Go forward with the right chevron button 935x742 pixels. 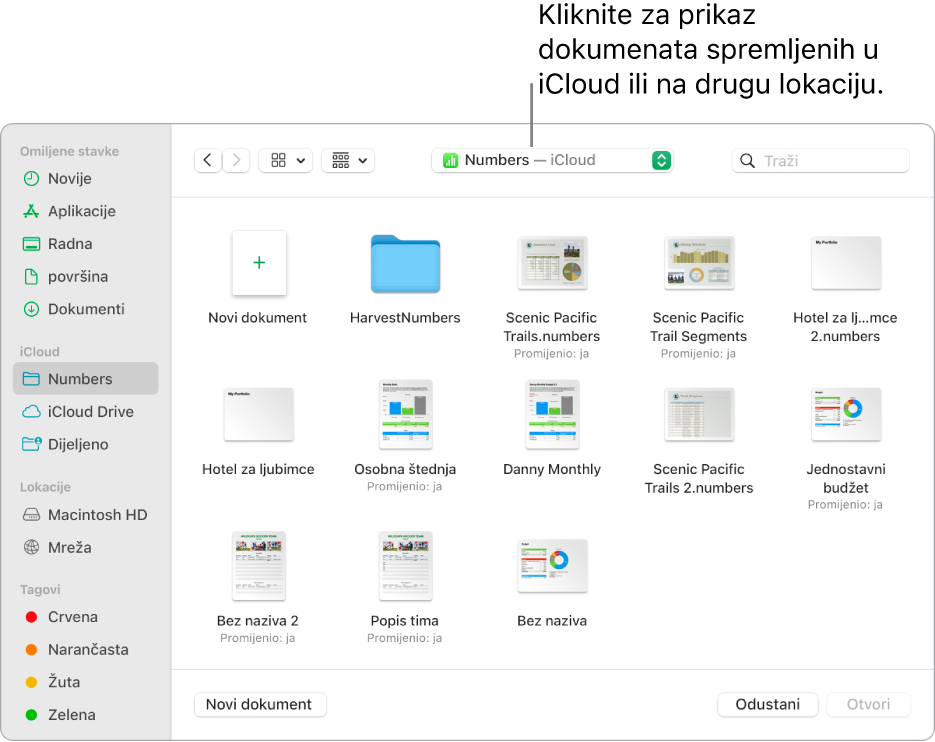[236, 160]
